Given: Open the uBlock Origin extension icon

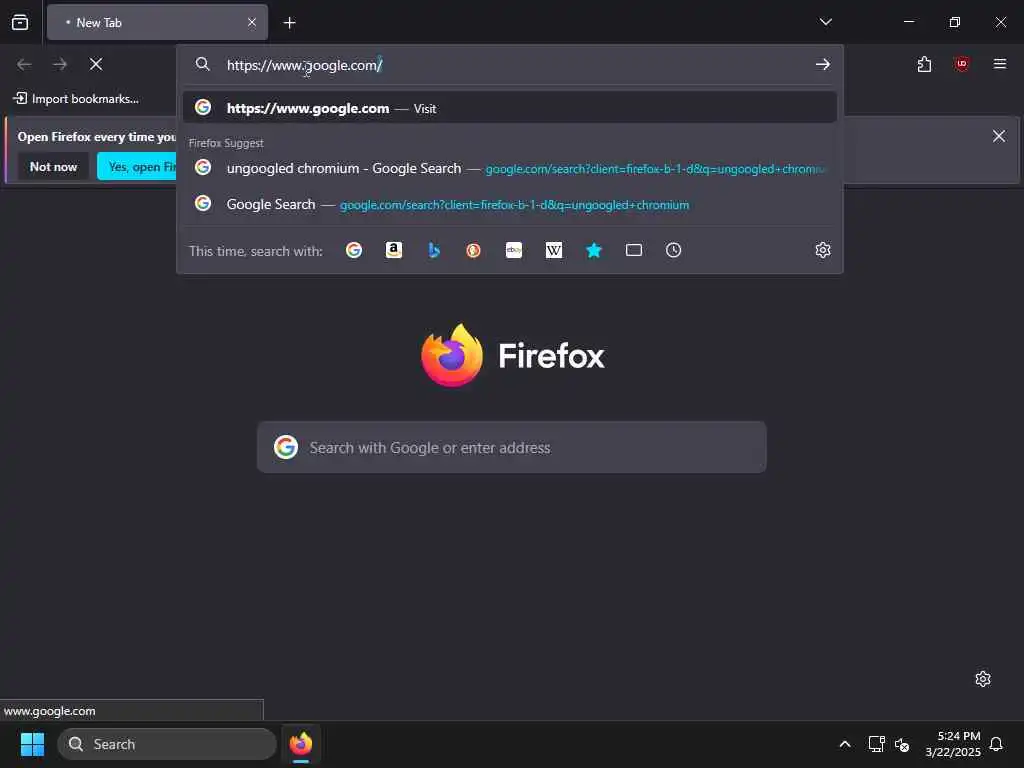Looking at the screenshot, I should 961,64.
